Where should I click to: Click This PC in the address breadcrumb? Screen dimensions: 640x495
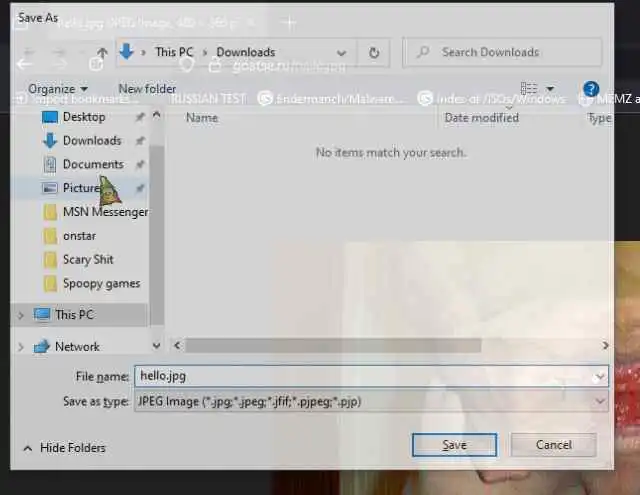click(174, 52)
